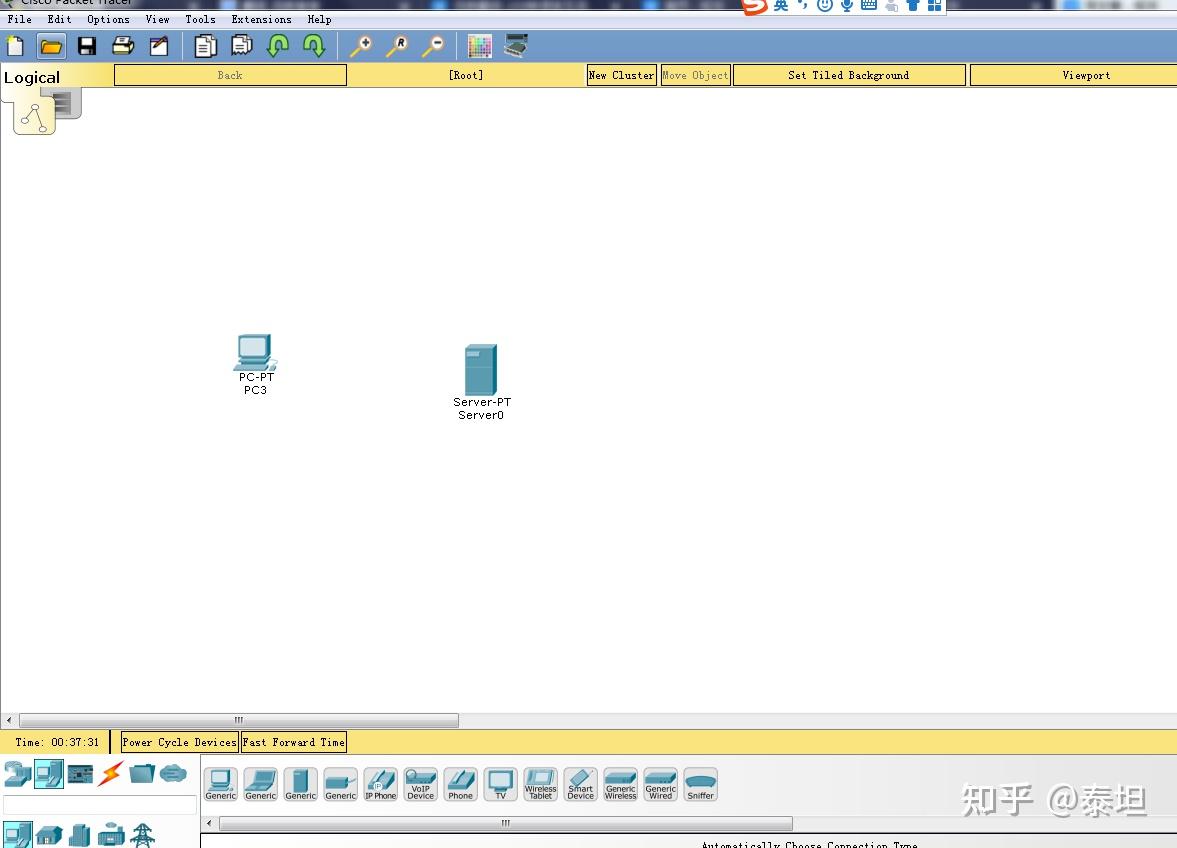The height and width of the screenshot is (848, 1177).
Task: Pick the Phone device
Action: tap(461, 784)
